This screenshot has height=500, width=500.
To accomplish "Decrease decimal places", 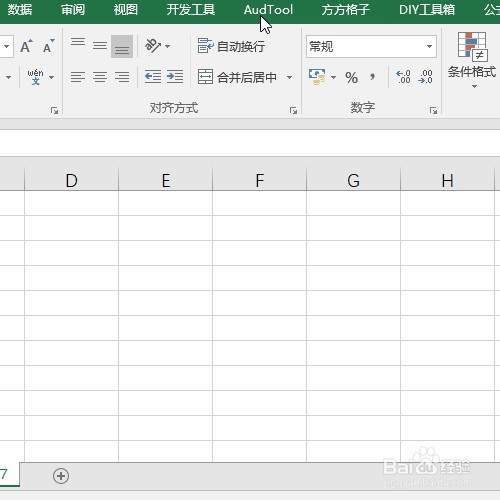I will coord(425,77).
